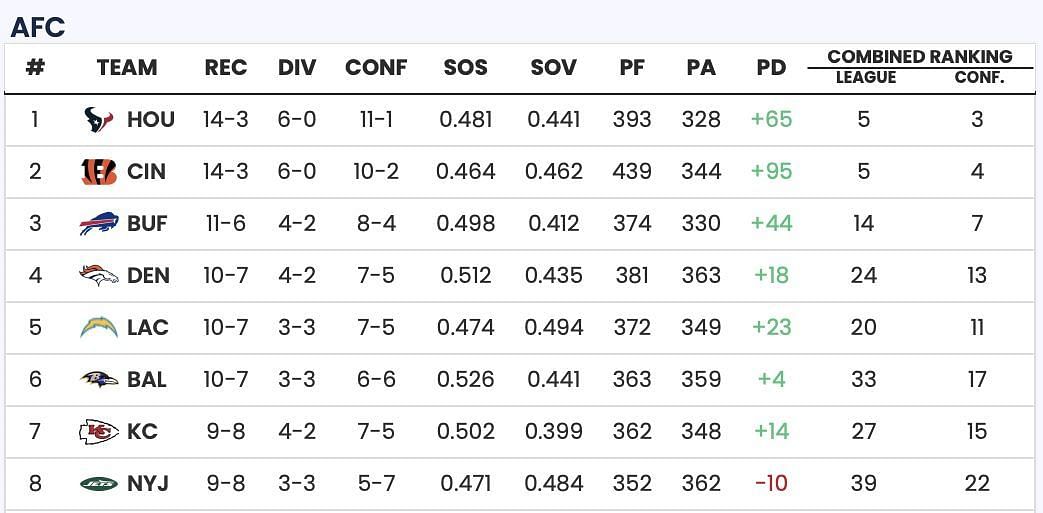
Task: Click the NYJ -10 point differential cell
Action: point(771,484)
